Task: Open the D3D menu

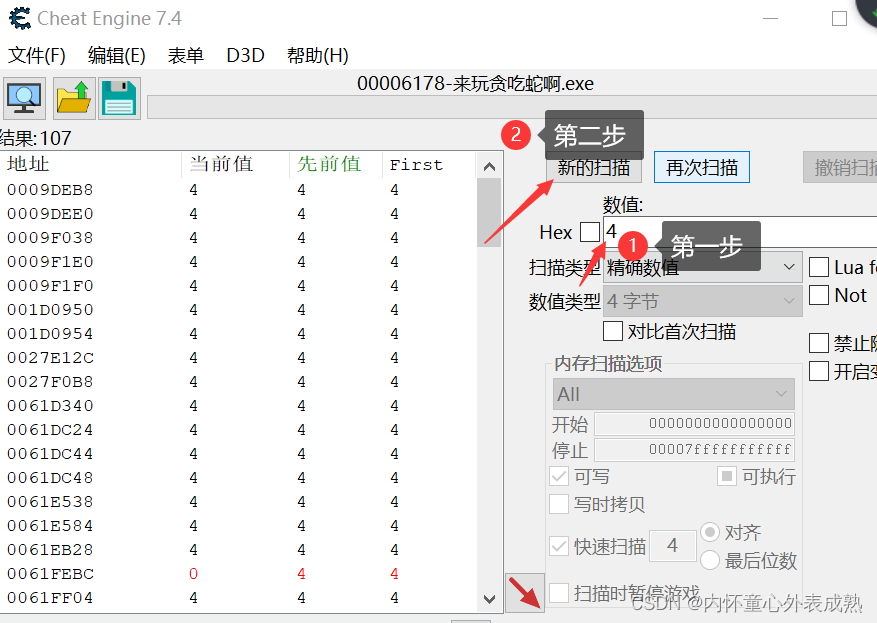Action: pyautogui.click(x=246, y=55)
